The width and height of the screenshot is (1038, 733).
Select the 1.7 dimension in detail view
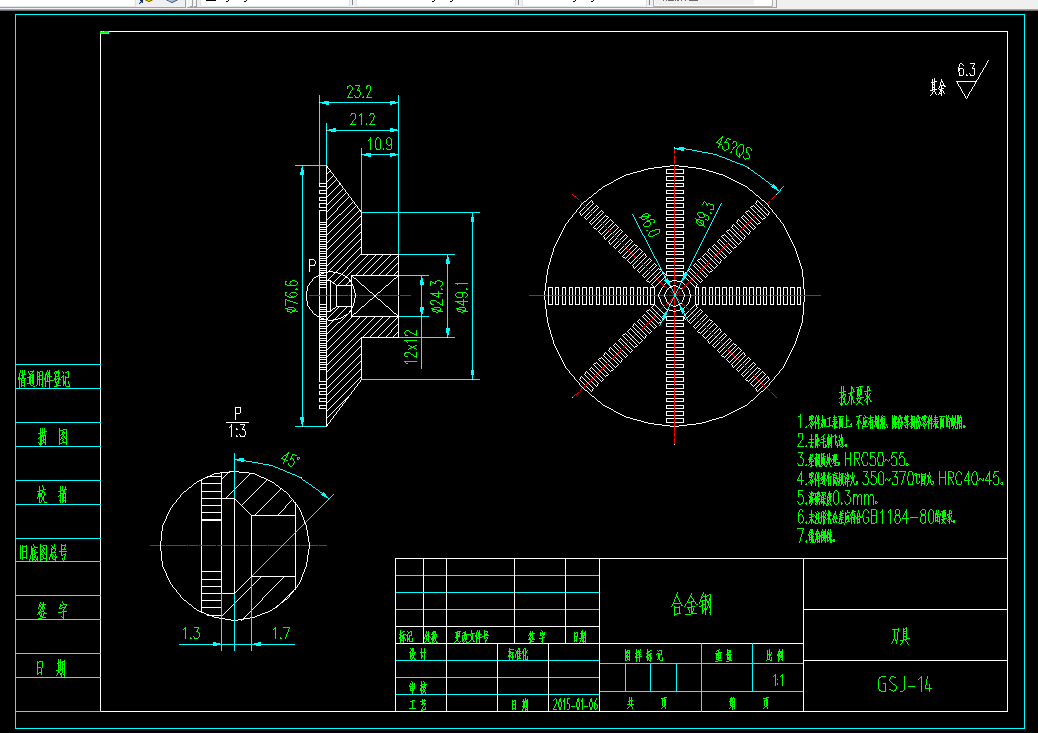(281, 634)
